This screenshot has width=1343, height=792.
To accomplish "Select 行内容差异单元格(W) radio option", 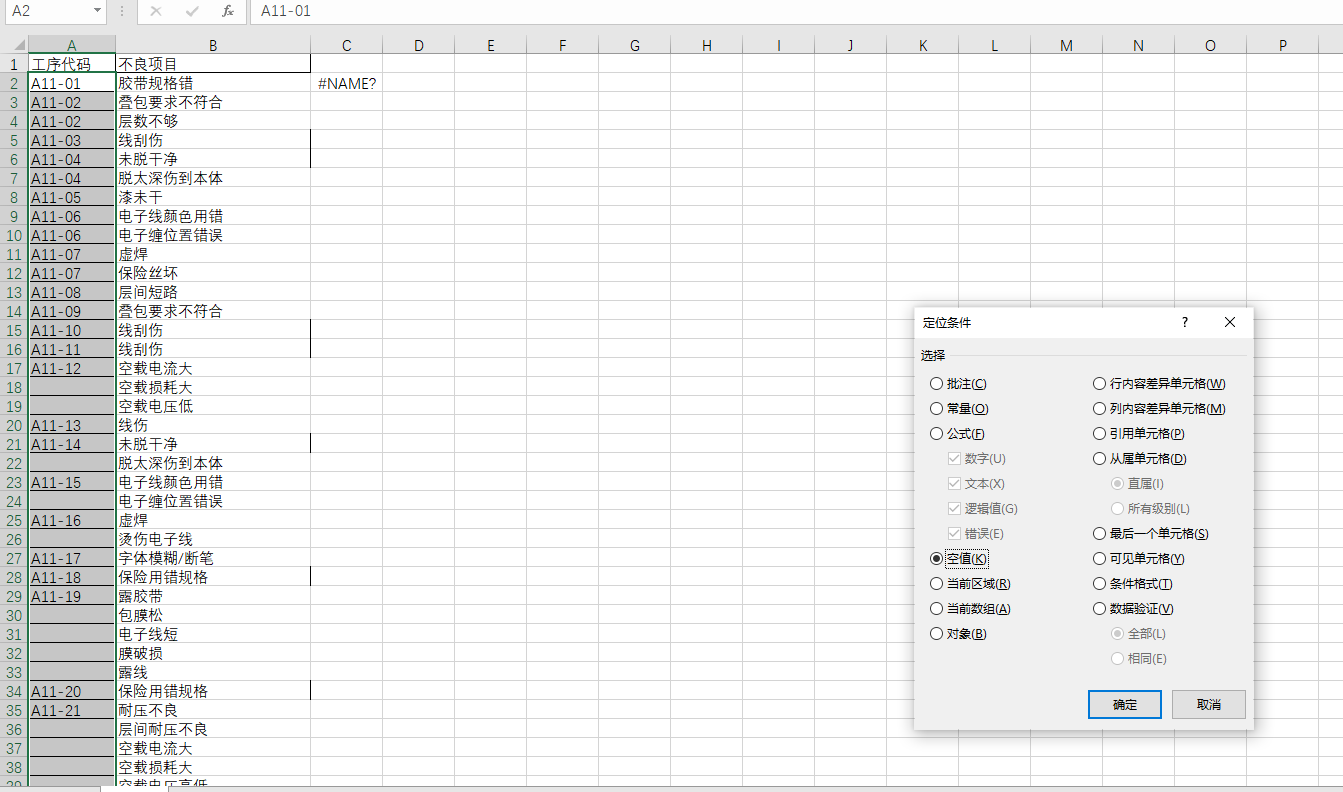I will click(1159, 384).
